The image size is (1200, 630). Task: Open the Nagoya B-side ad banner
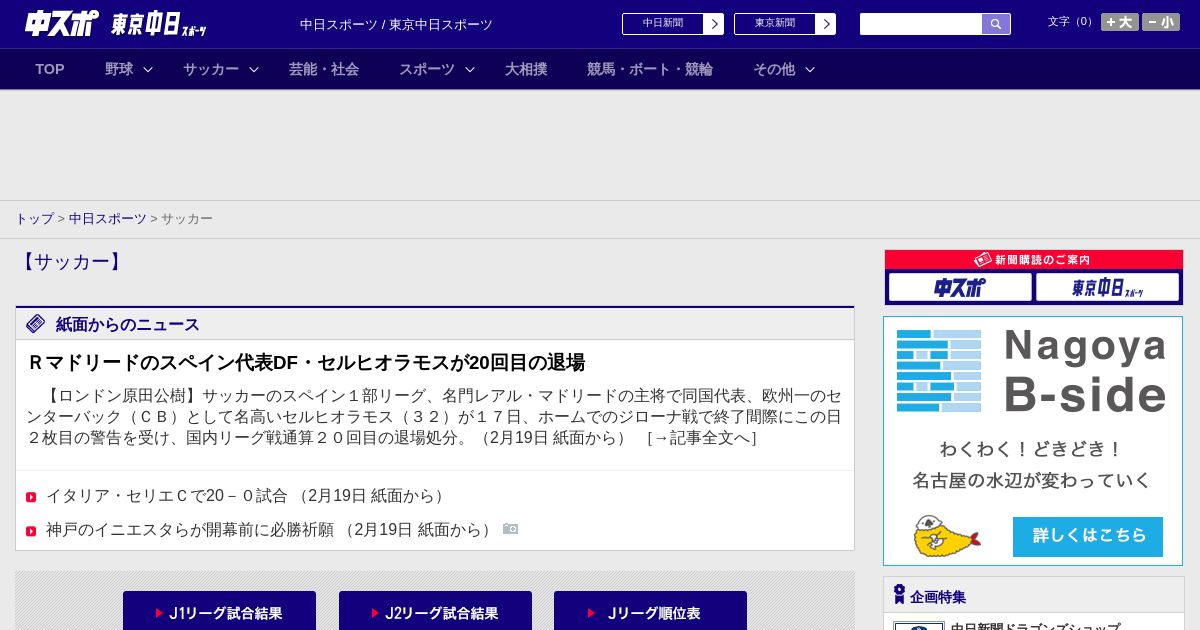click(1033, 441)
